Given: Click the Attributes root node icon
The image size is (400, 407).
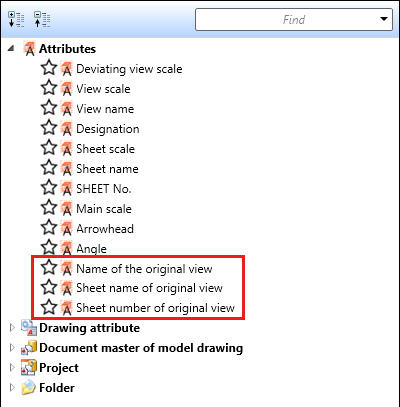Looking at the screenshot, I should pyautogui.click(x=29, y=49).
